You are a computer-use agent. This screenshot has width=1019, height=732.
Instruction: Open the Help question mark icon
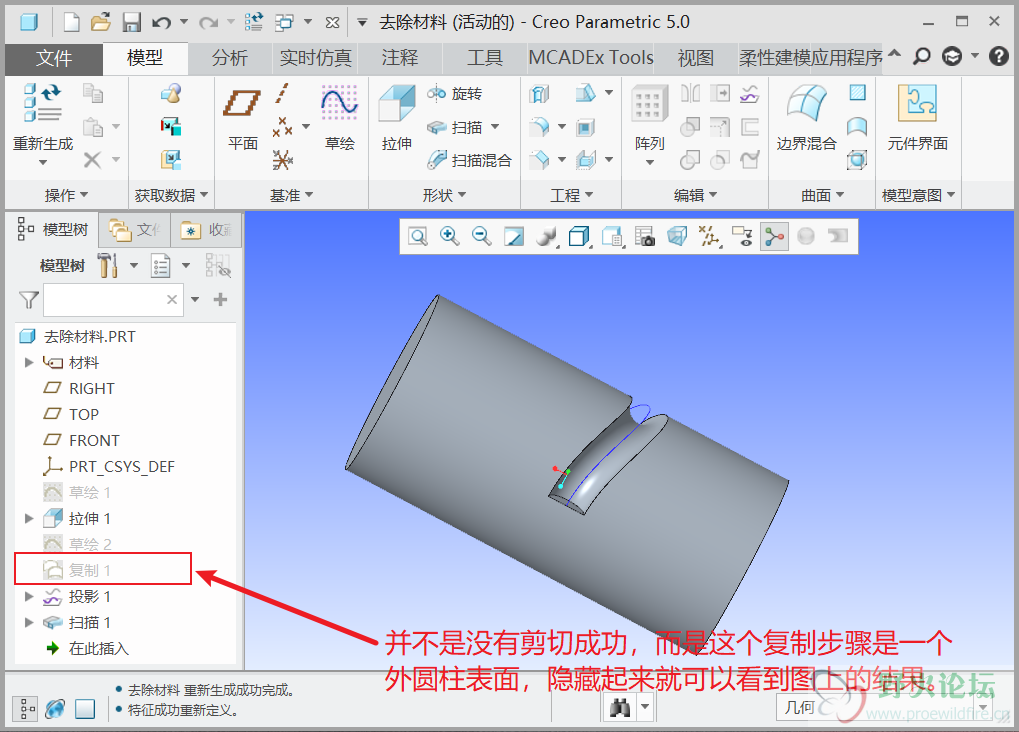998,57
